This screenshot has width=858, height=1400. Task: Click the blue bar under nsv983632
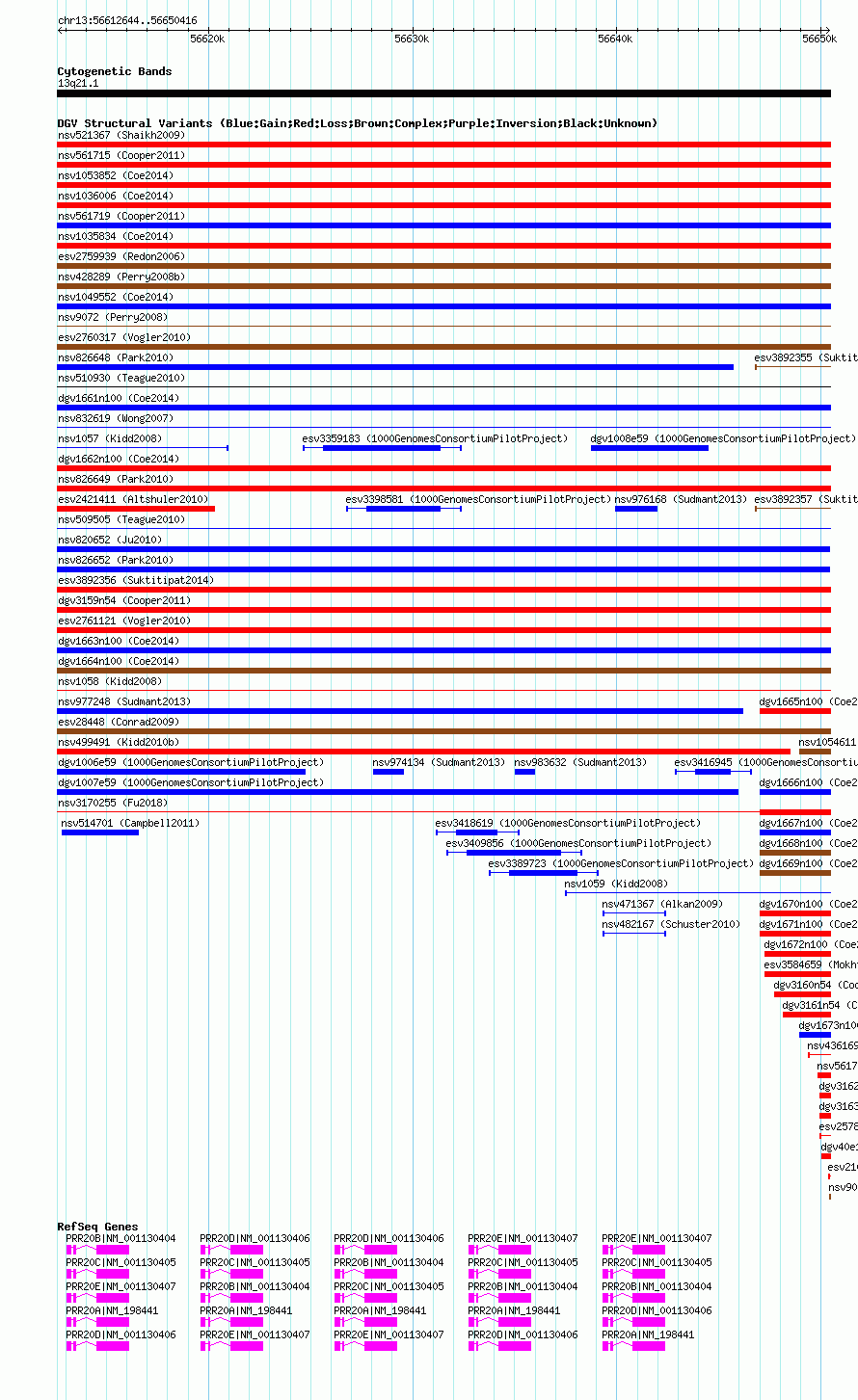point(524,772)
